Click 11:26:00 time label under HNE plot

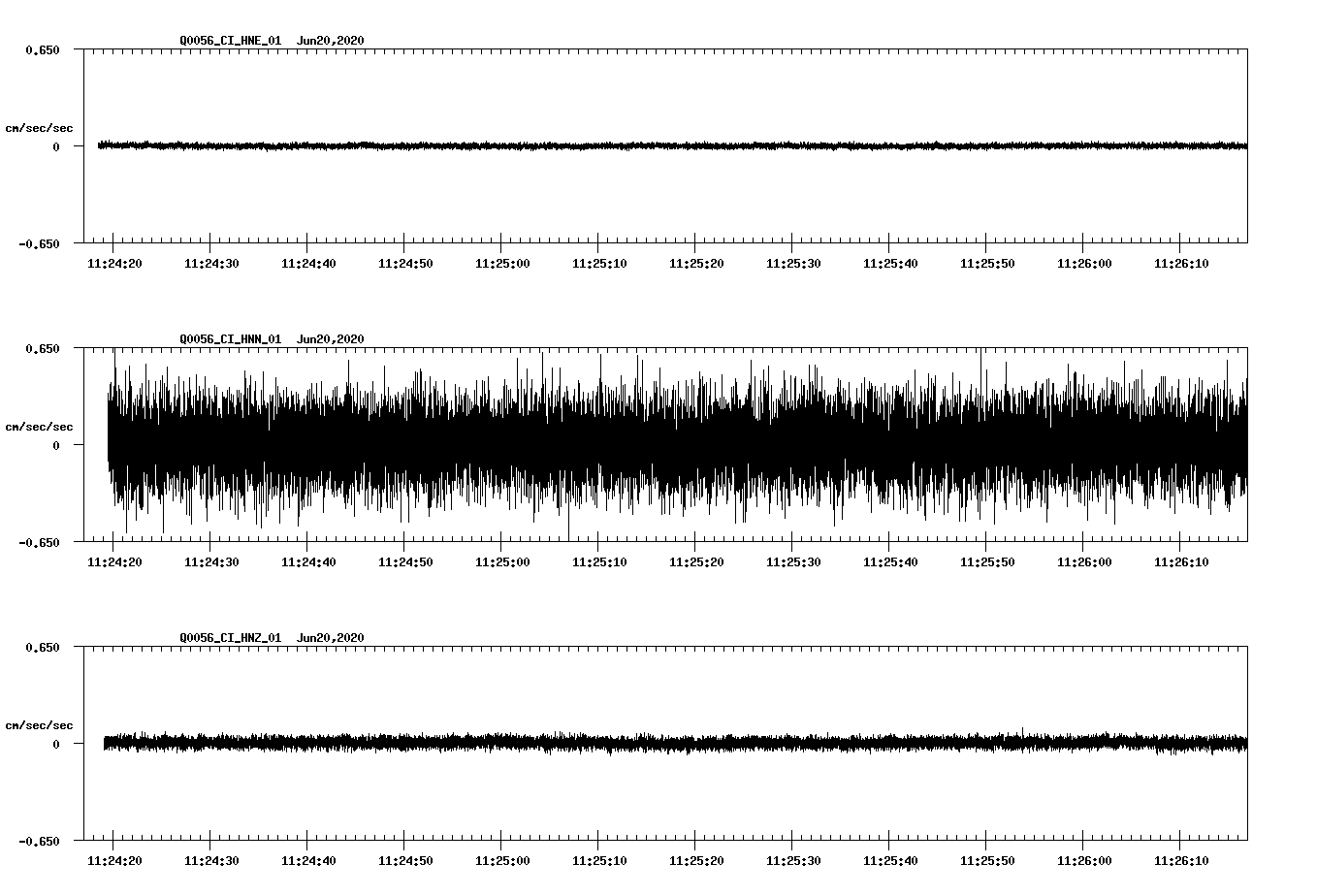[1084, 264]
